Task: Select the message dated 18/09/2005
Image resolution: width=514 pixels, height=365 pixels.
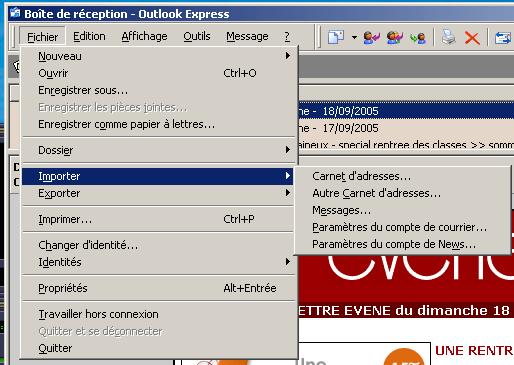Action: tap(406, 111)
